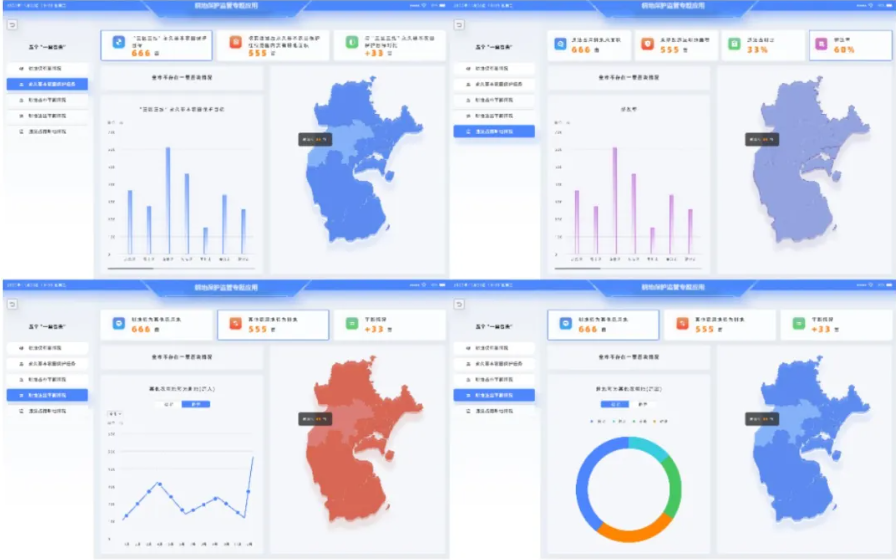Click the dark tooltip label on the red map
This screenshot has height=560, width=896.
pos(314,419)
